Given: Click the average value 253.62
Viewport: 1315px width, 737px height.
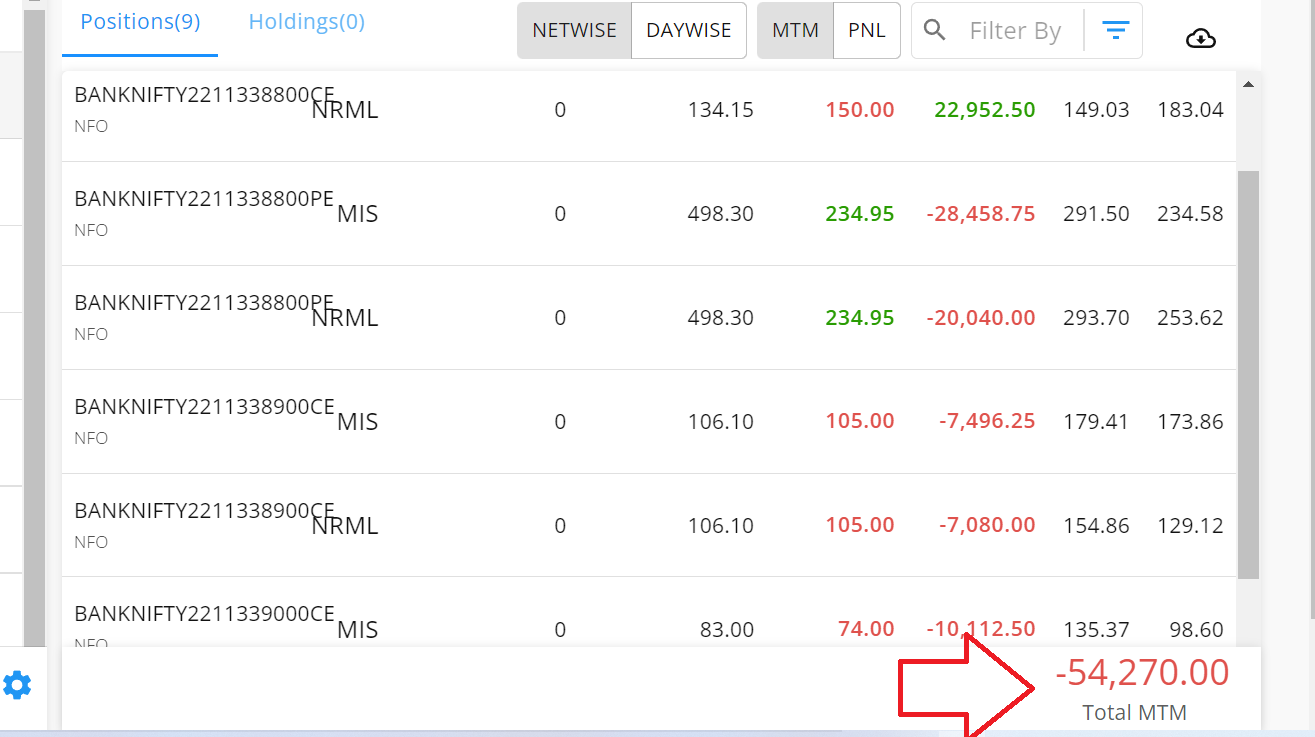Looking at the screenshot, I should (x=1190, y=318).
